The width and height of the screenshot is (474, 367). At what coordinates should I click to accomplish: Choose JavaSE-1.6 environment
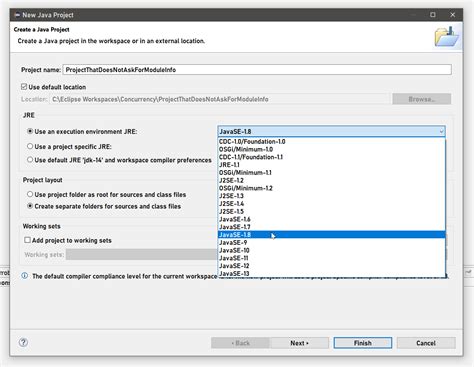coord(332,219)
